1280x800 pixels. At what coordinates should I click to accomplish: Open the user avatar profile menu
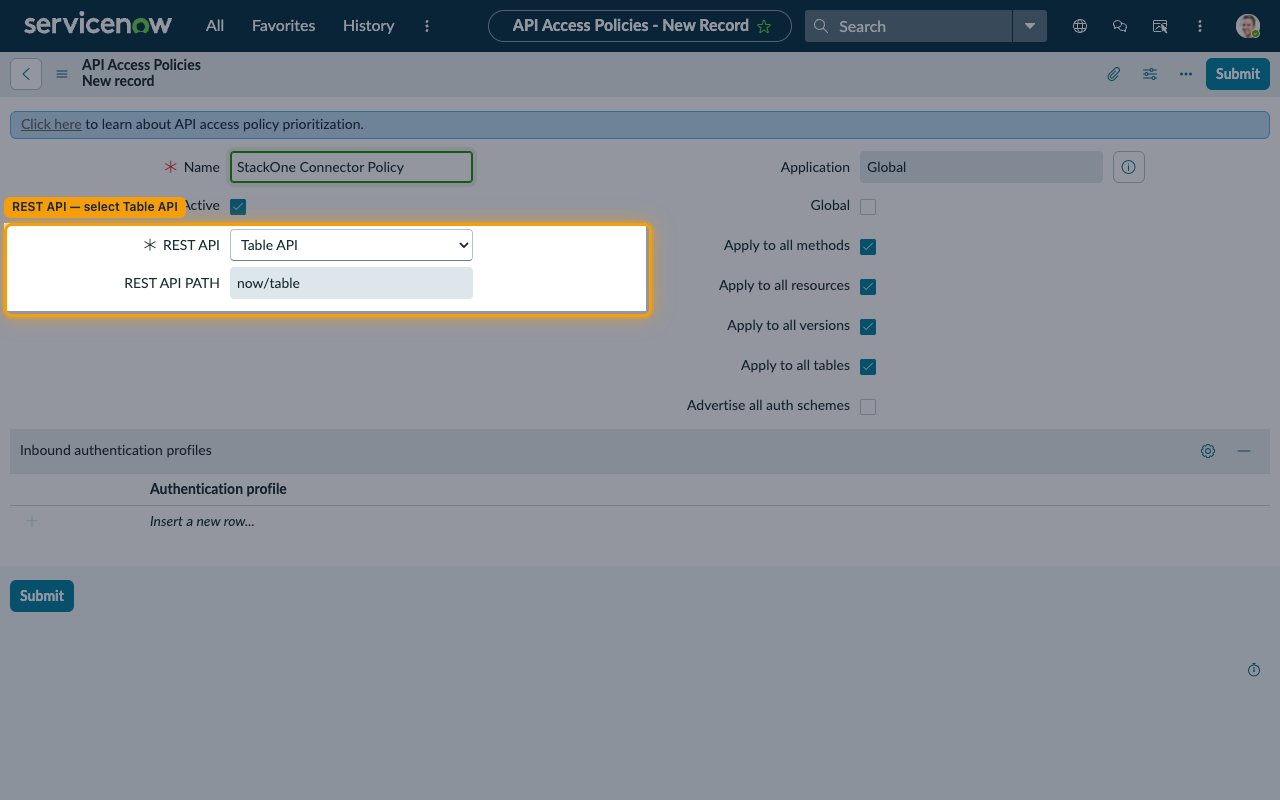[x=1247, y=26]
